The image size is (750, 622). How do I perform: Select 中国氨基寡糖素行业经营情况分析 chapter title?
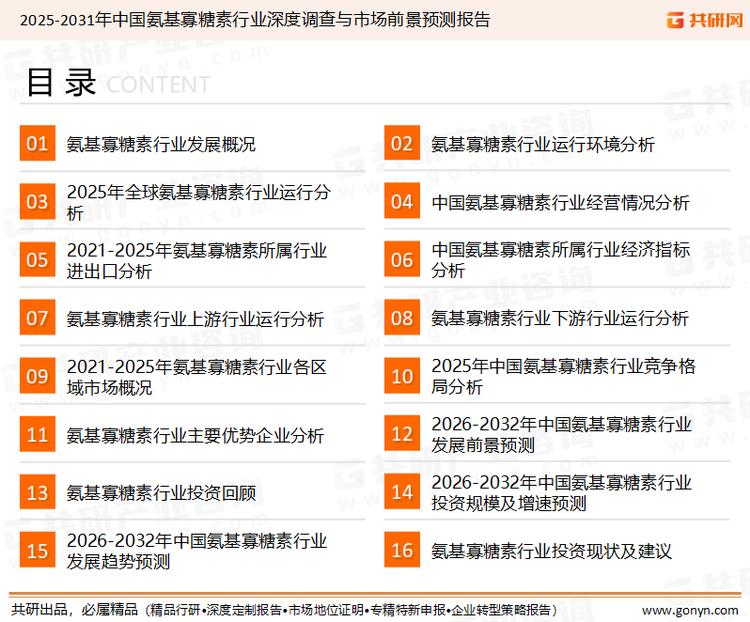(561, 202)
